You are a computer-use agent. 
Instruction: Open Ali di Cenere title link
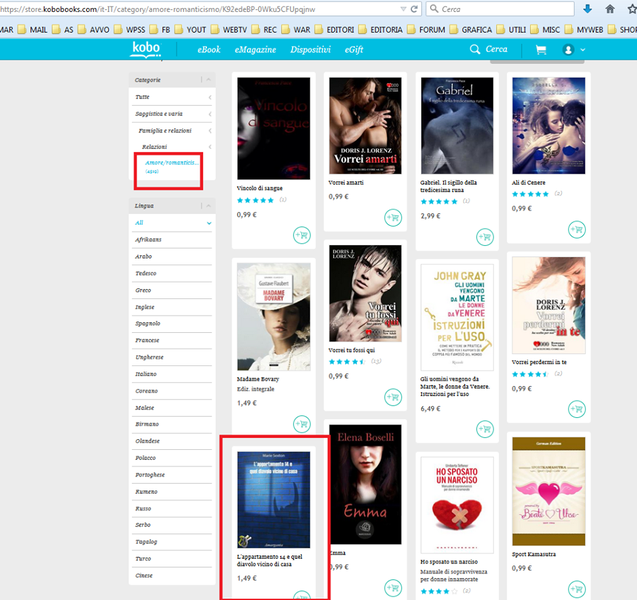529,182
